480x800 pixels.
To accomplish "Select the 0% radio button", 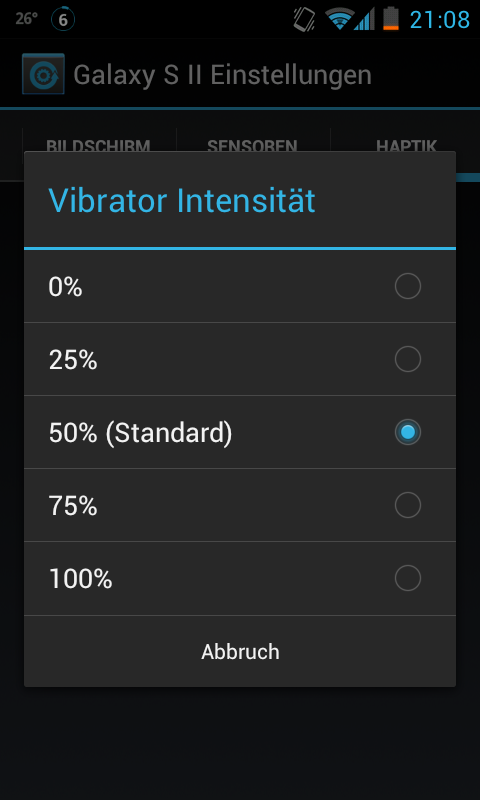I will (x=408, y=286).
